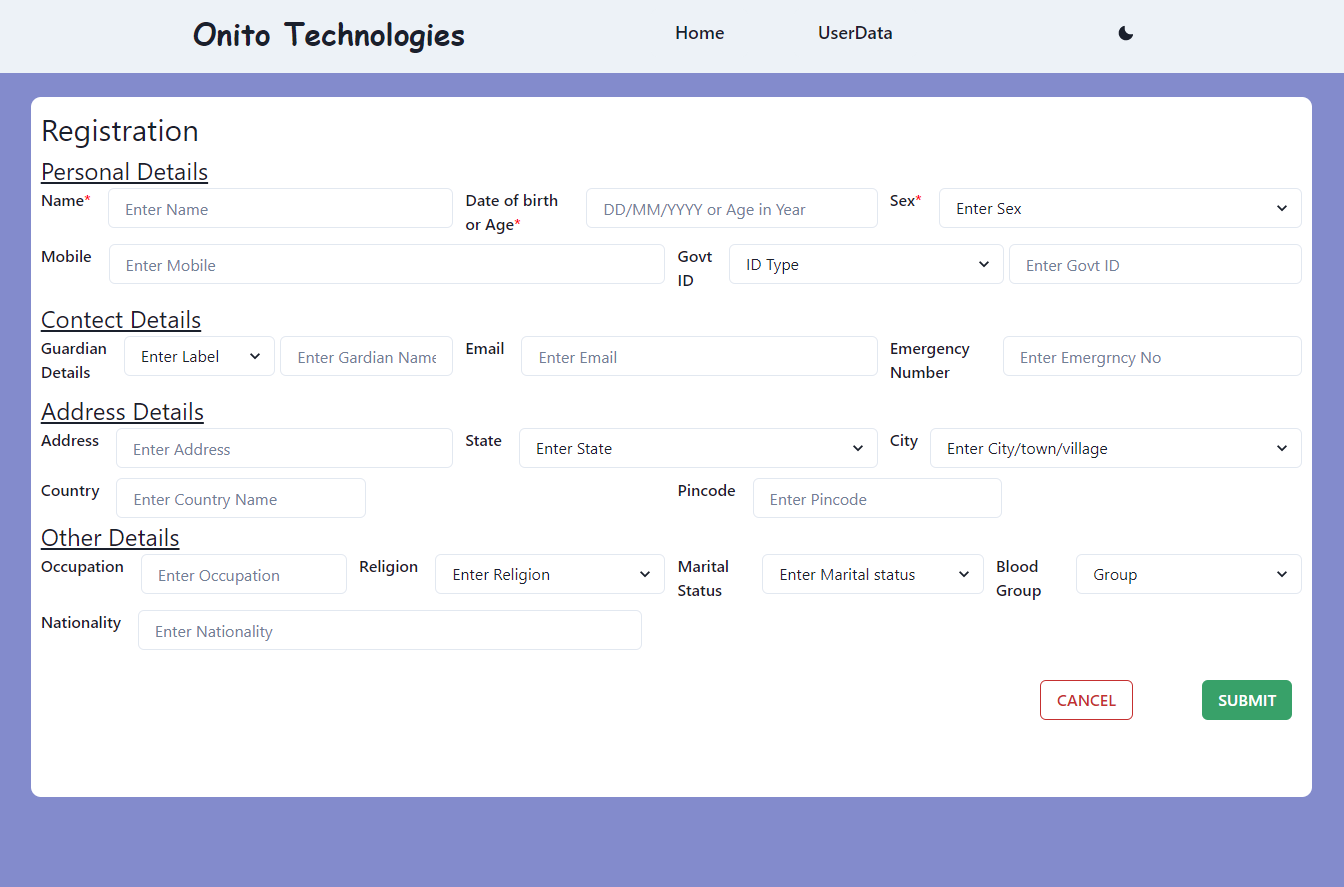Screen dimensions: 1344x887
Task: Open the Marital status dropdown
Action: coord(872,574)
